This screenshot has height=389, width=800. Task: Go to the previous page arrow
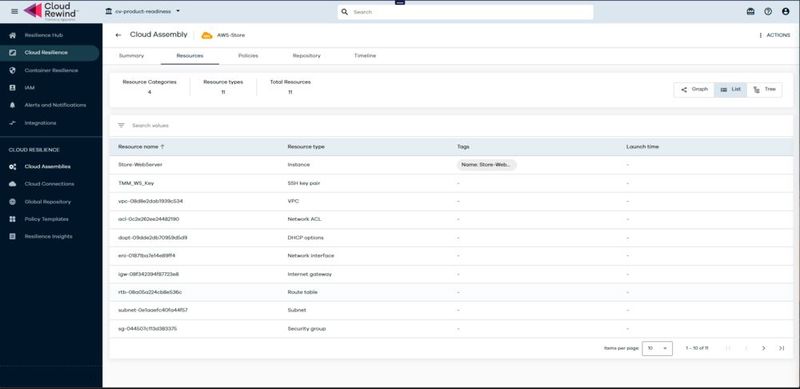click(x=746, y=348)
